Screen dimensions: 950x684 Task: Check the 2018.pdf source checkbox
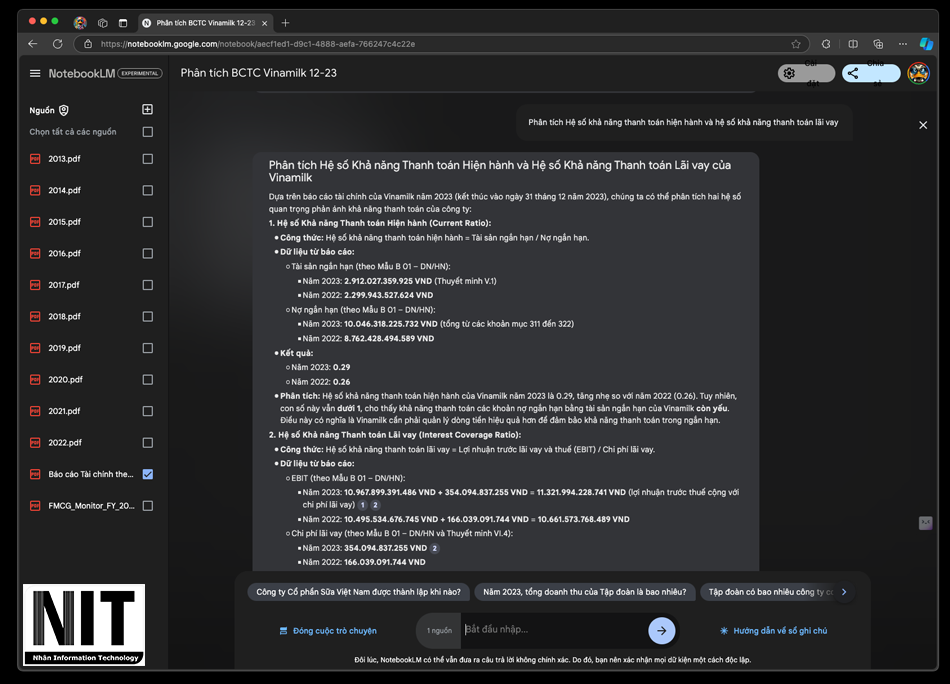tap(147, 316)
